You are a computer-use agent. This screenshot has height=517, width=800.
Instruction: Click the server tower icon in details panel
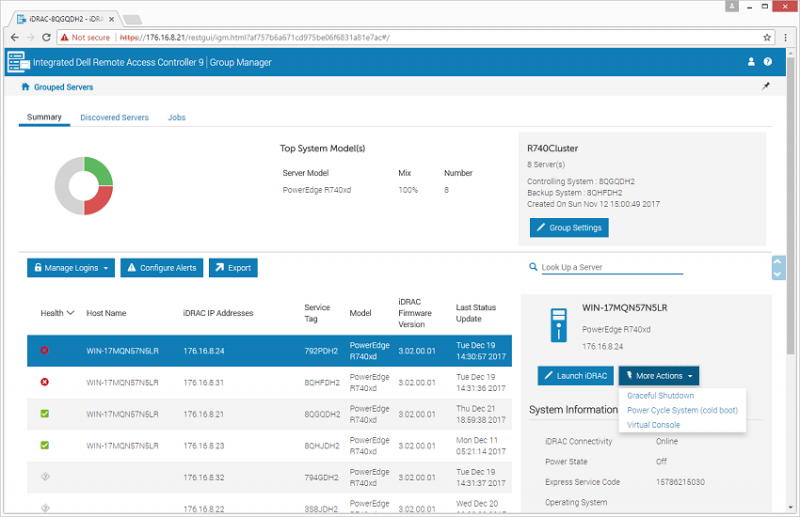559,326
